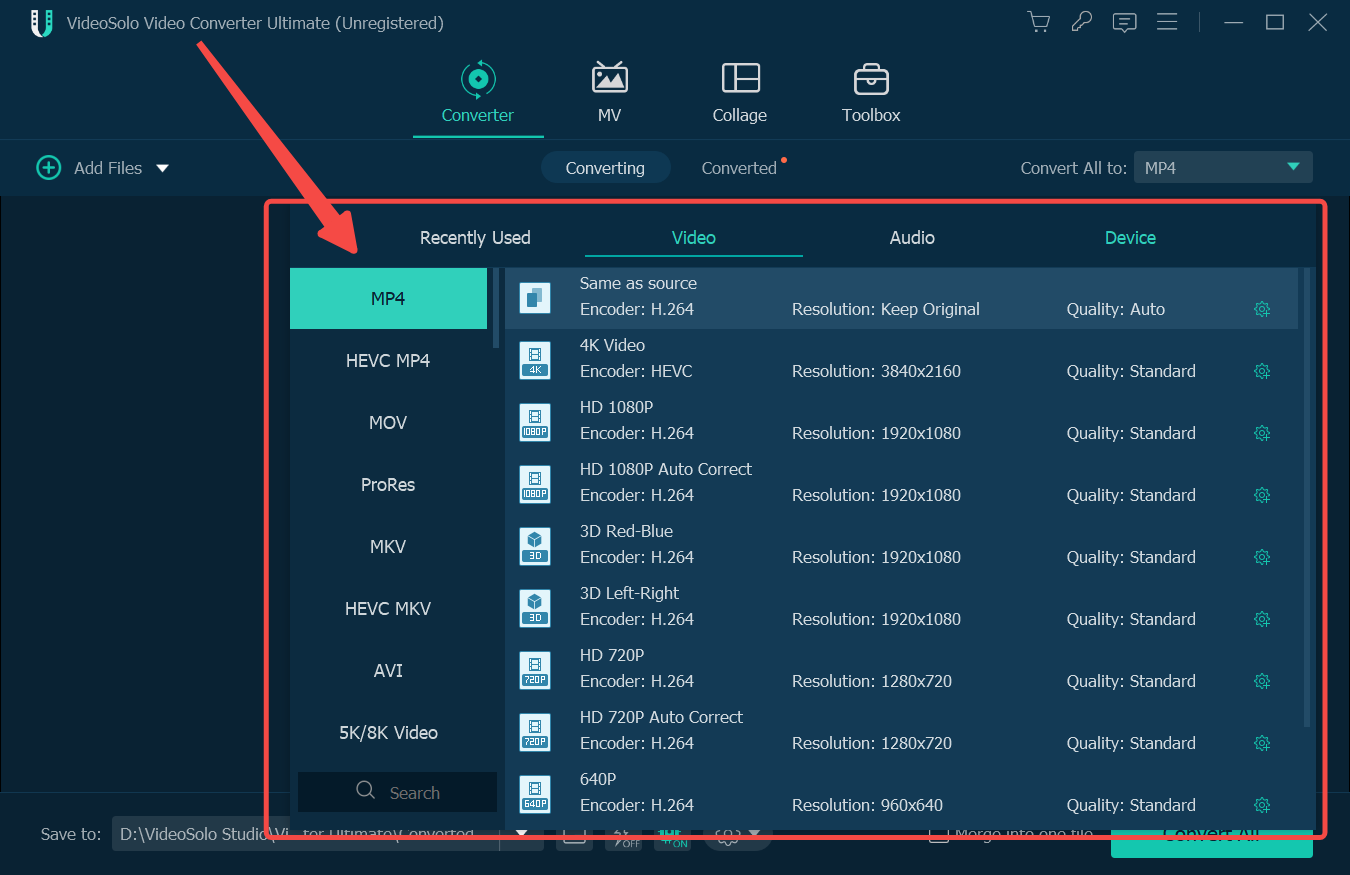Click the VideoSolo app logo
The image size is (1350, 875).
pyautogui.click(x=41, y=23)
